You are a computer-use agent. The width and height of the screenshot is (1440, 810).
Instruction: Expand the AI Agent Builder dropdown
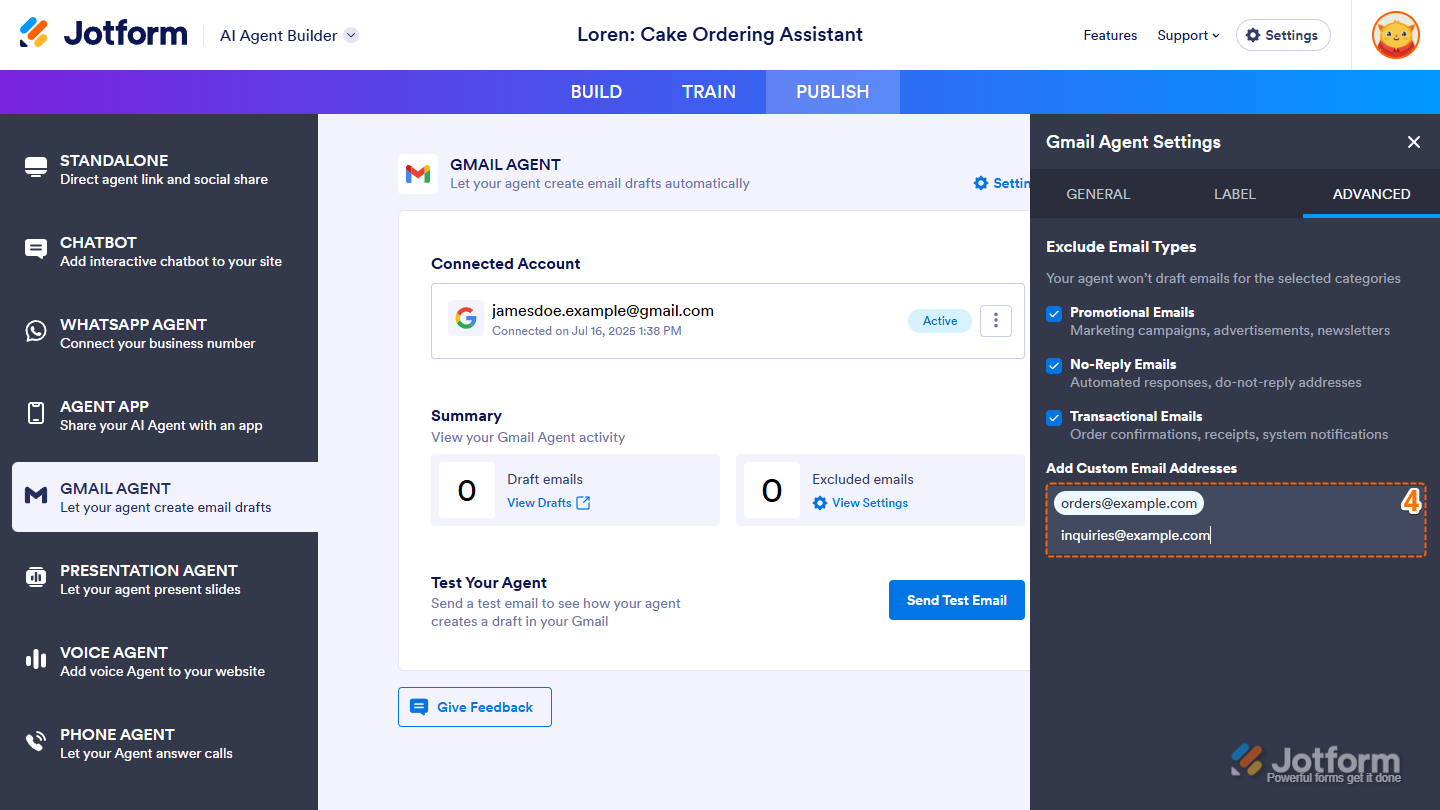351,35
